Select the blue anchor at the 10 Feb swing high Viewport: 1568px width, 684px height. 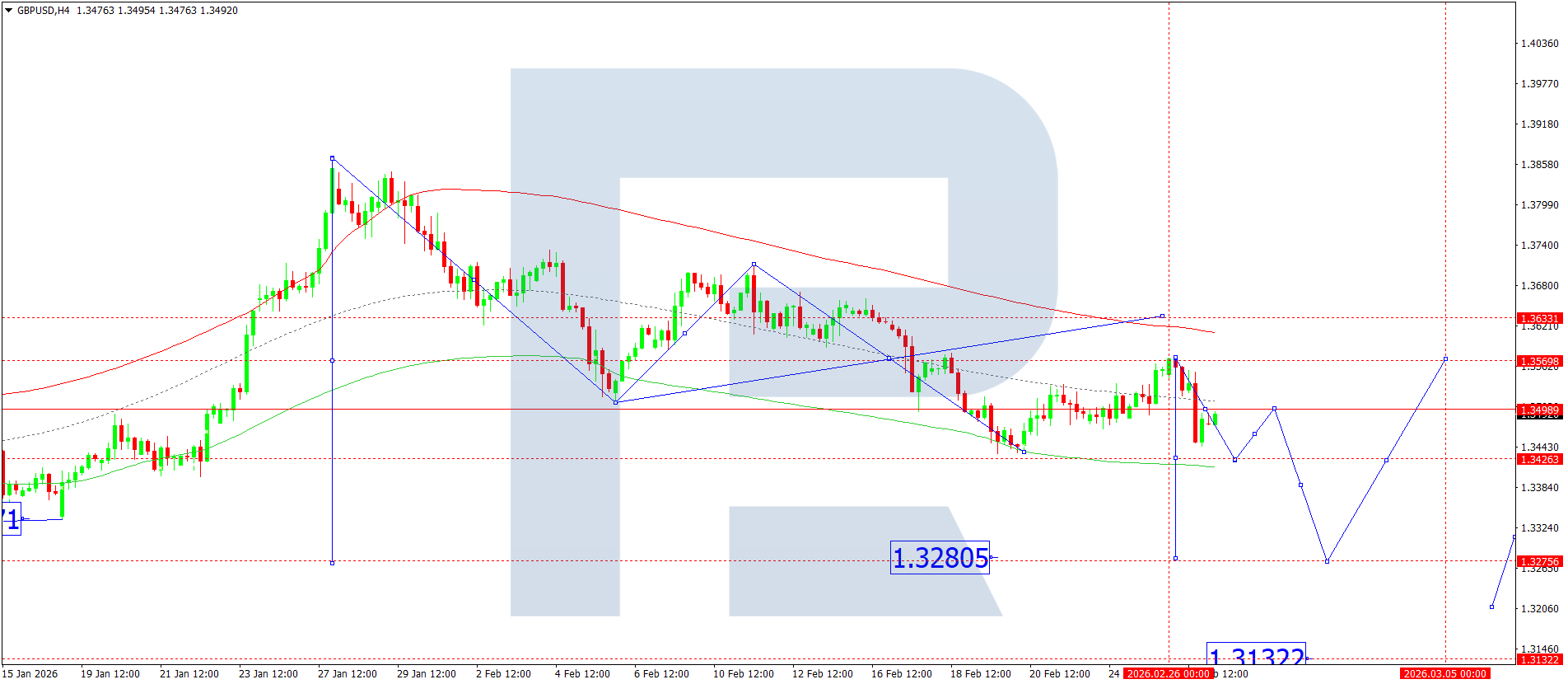754,265
